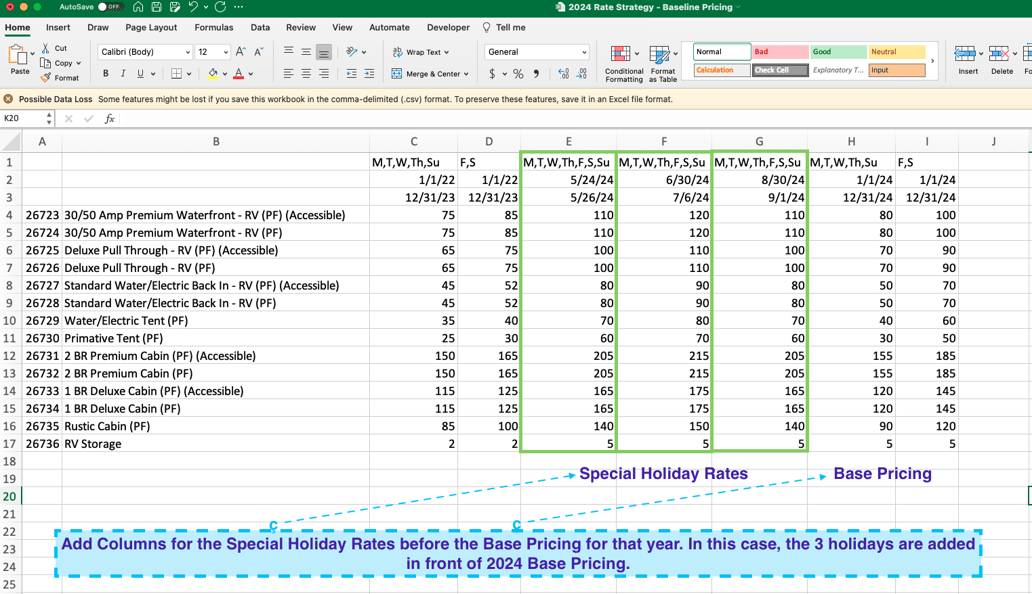
Task: Apply the Fill Color icon
Action: 213,73
